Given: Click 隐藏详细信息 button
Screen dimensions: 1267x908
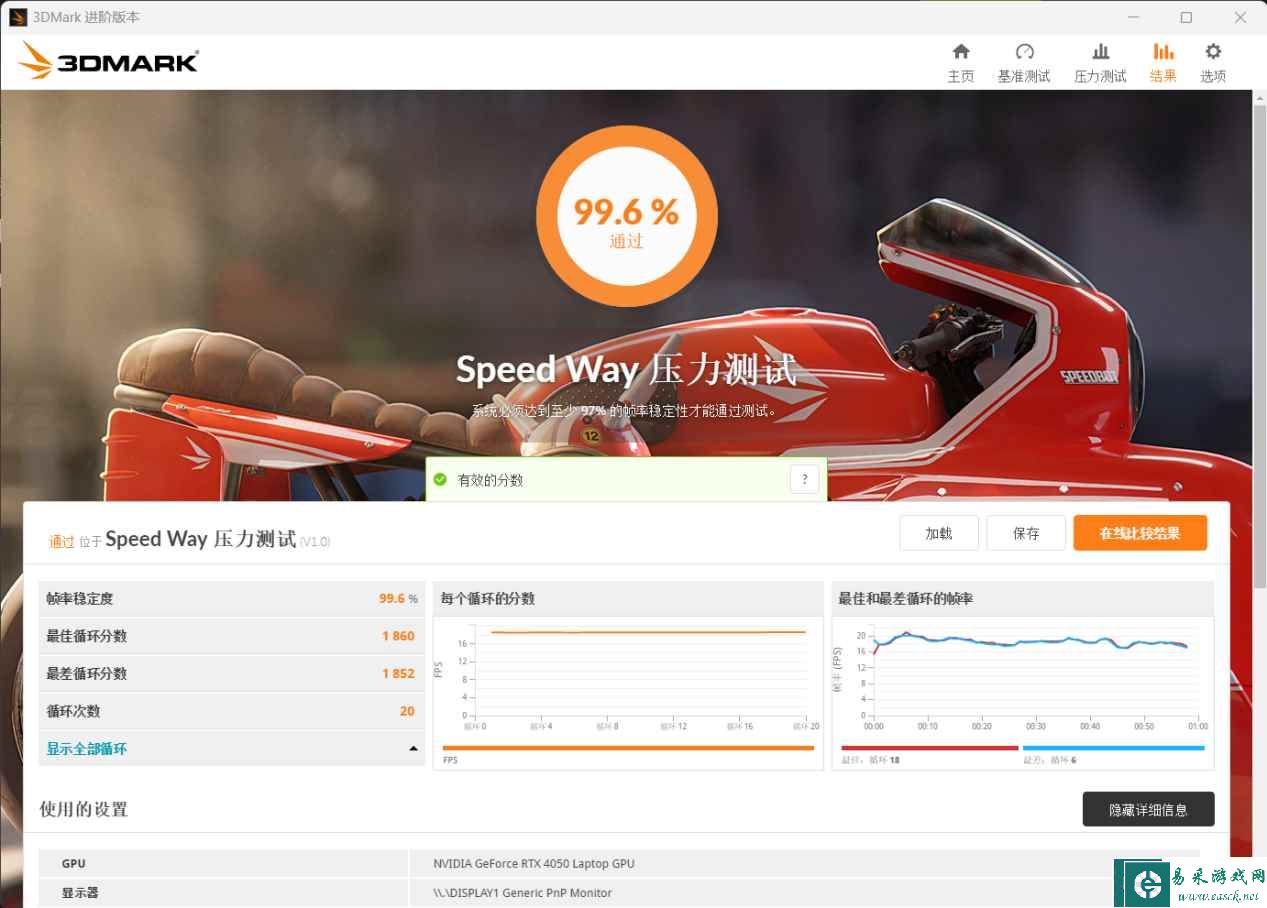Looking at the screenshot, I should (x=1148, y=810).
